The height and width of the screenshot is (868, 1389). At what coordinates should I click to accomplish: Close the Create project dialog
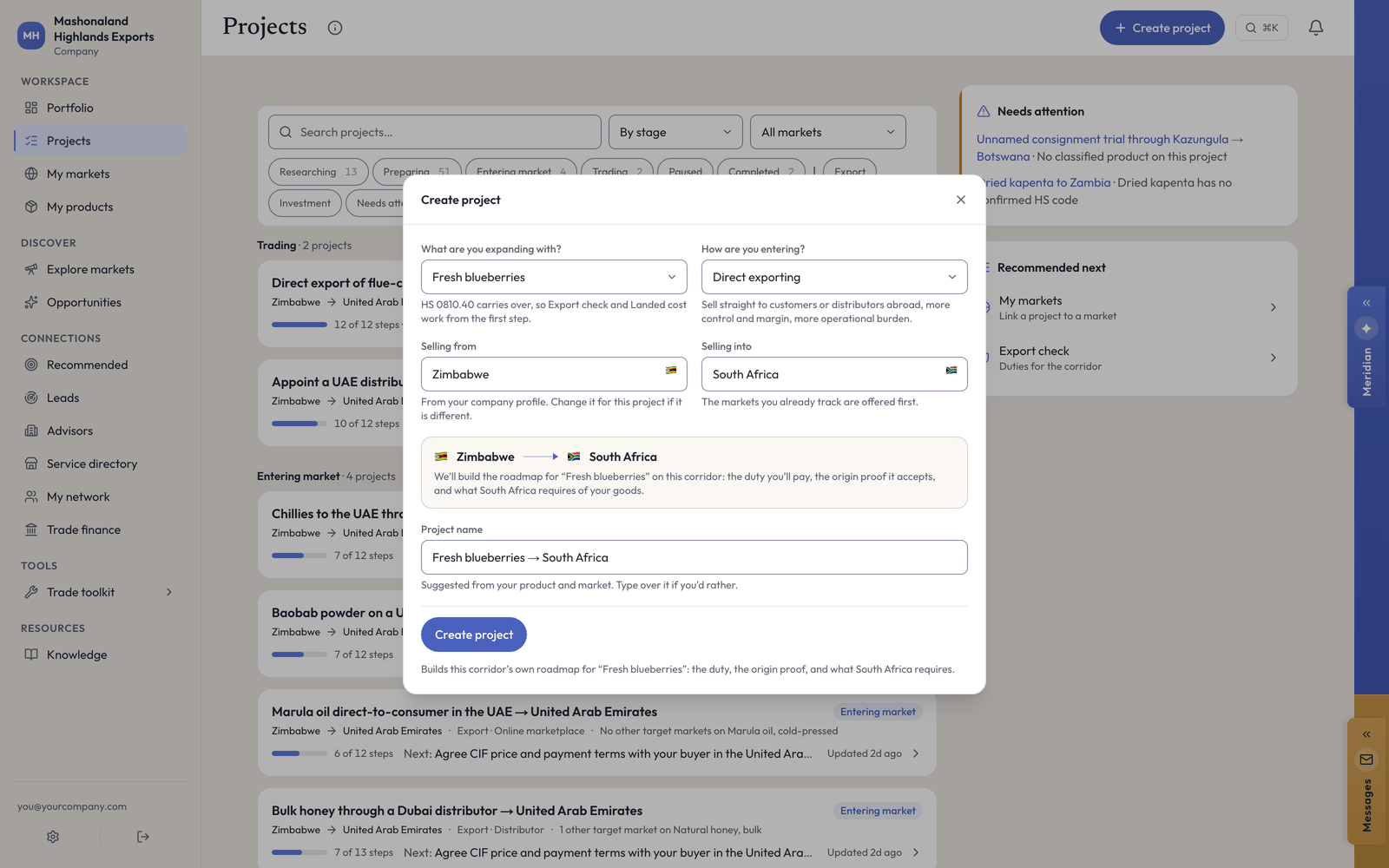[x=961, y=200]
